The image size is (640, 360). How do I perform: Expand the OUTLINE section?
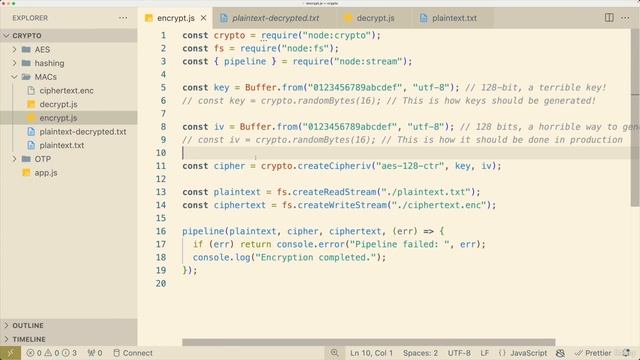coord(69,325)
